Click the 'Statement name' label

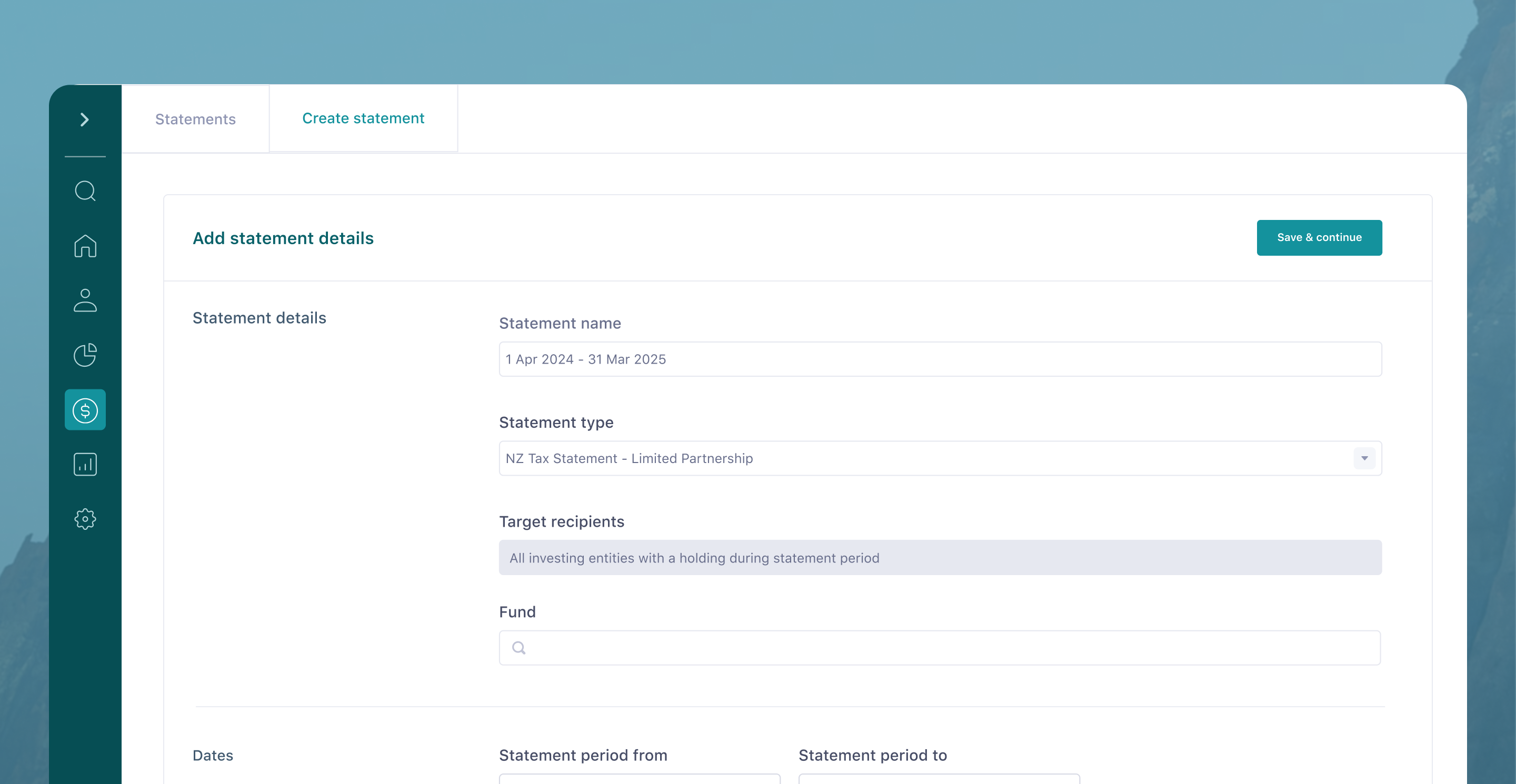click(x=560, y=323)
